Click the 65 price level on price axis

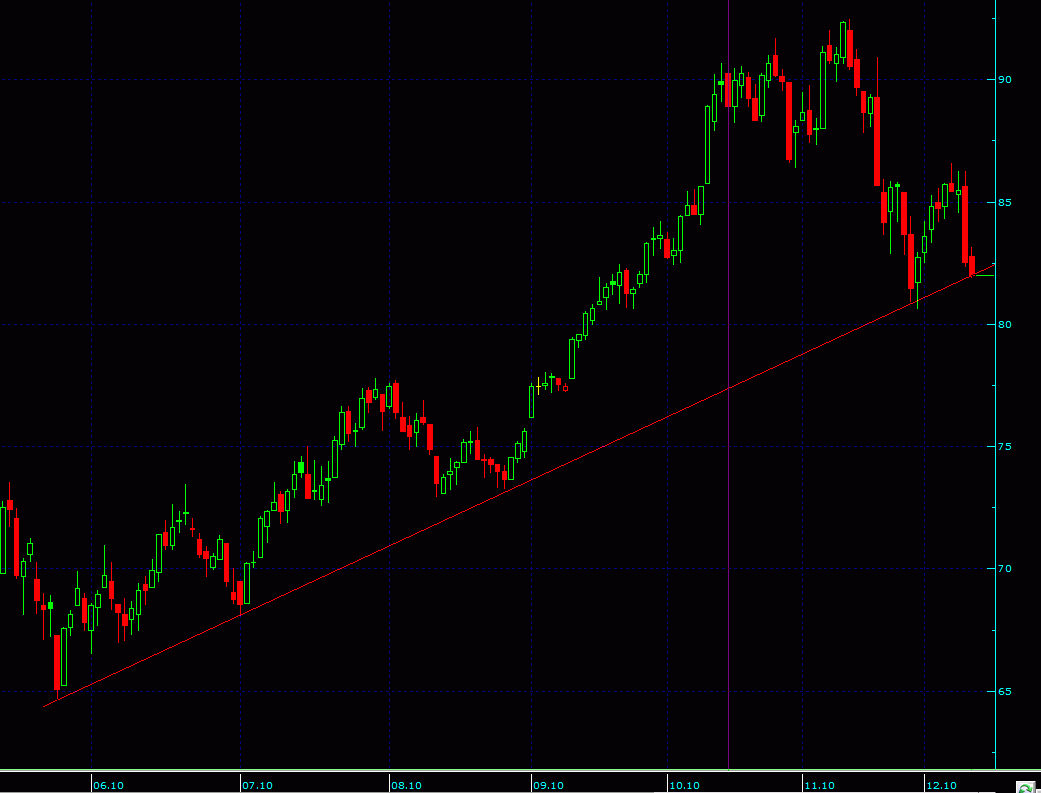(x=1005, y=692)
